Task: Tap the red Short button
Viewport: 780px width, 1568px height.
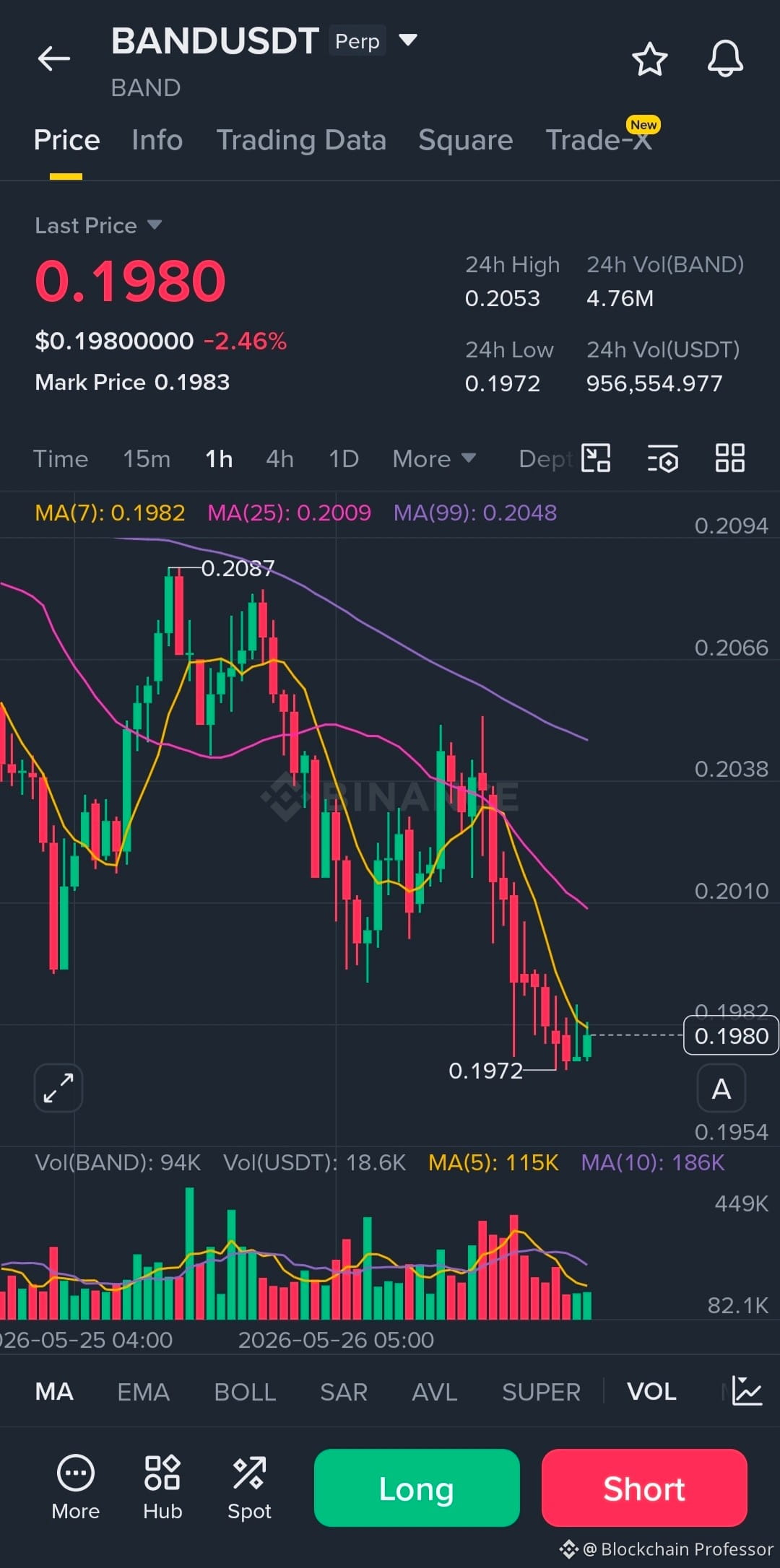Action: 644,1488
